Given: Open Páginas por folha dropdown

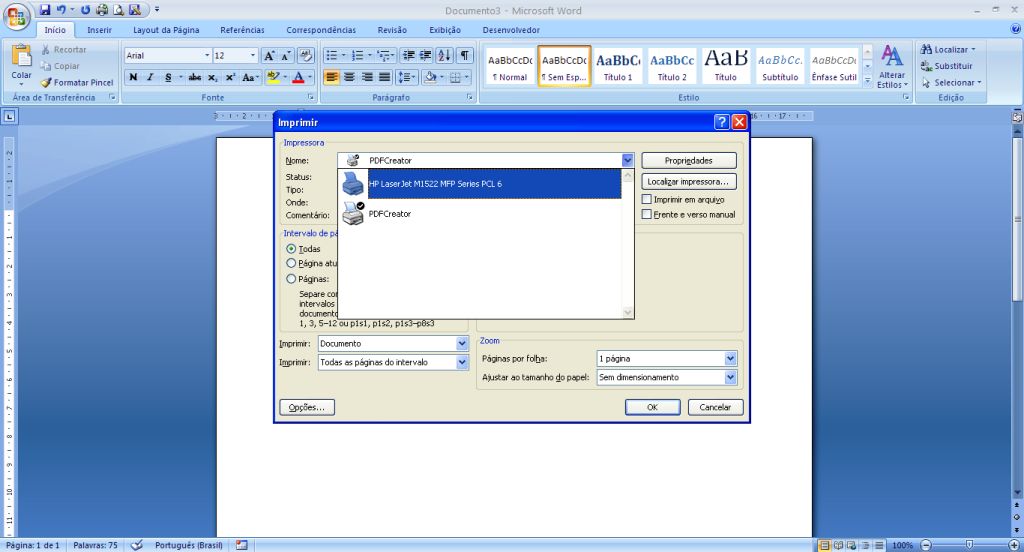Looking at the screenshot, I should [731, 359].
